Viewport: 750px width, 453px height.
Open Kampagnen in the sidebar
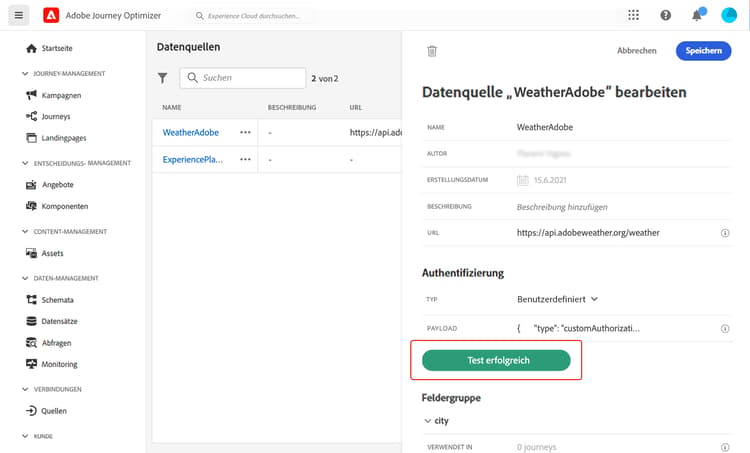click(x=54, y=95)
